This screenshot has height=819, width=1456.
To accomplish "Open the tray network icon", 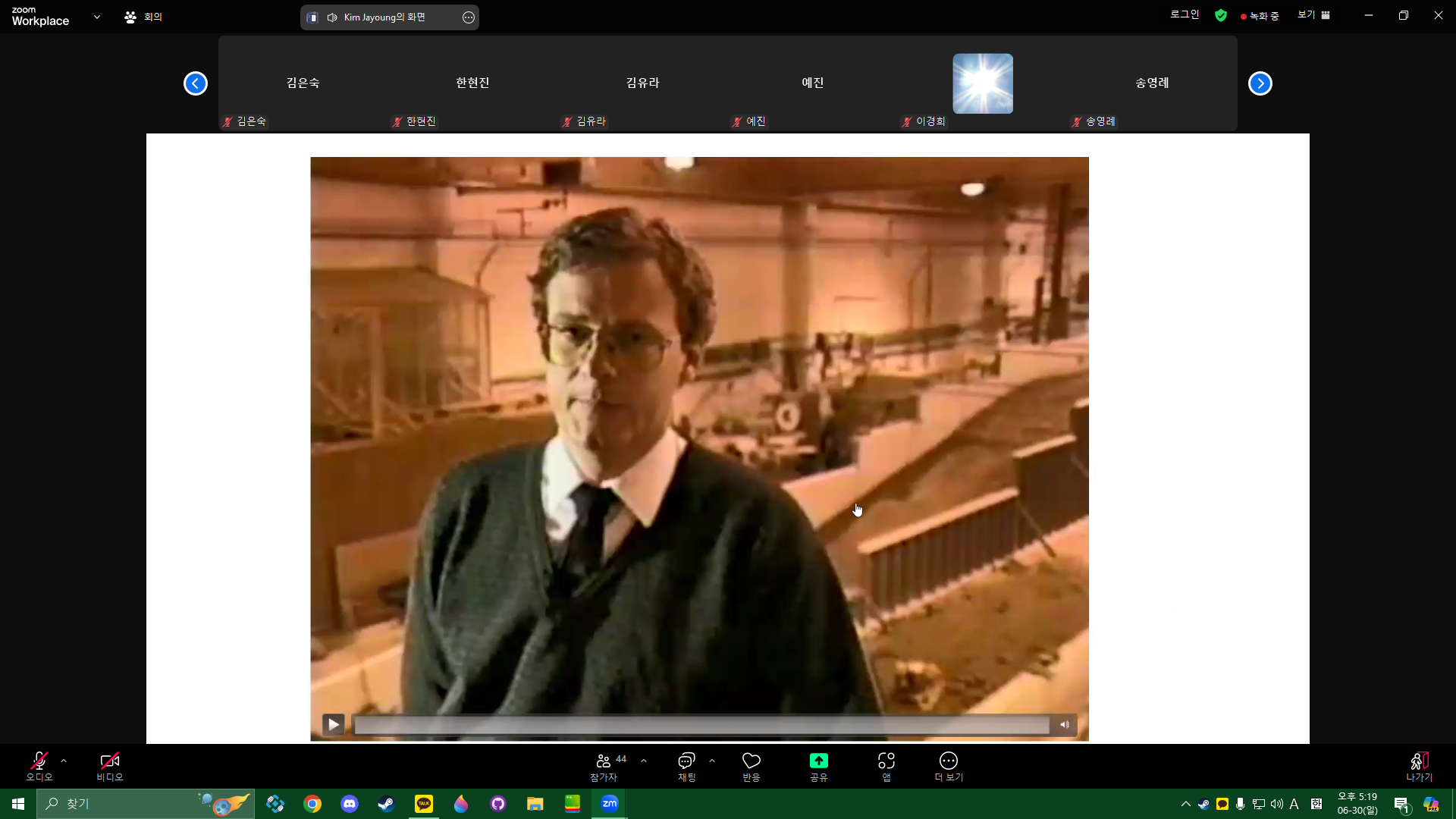I will coord(1259,804).
